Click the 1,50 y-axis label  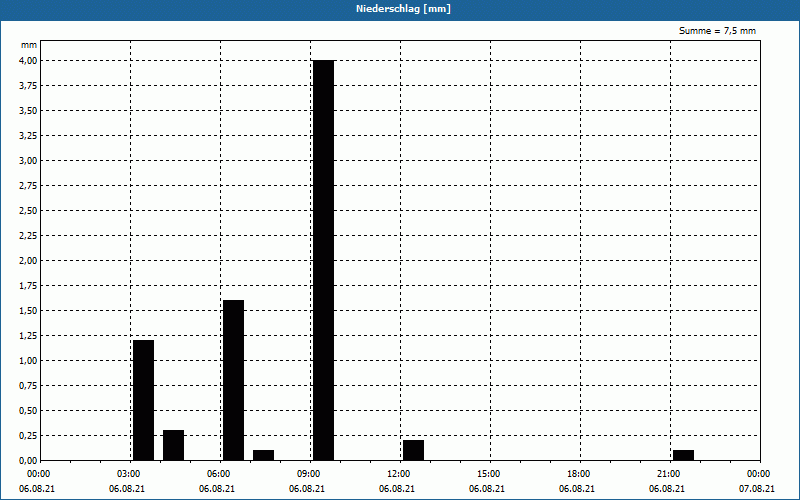coord(28,310)
